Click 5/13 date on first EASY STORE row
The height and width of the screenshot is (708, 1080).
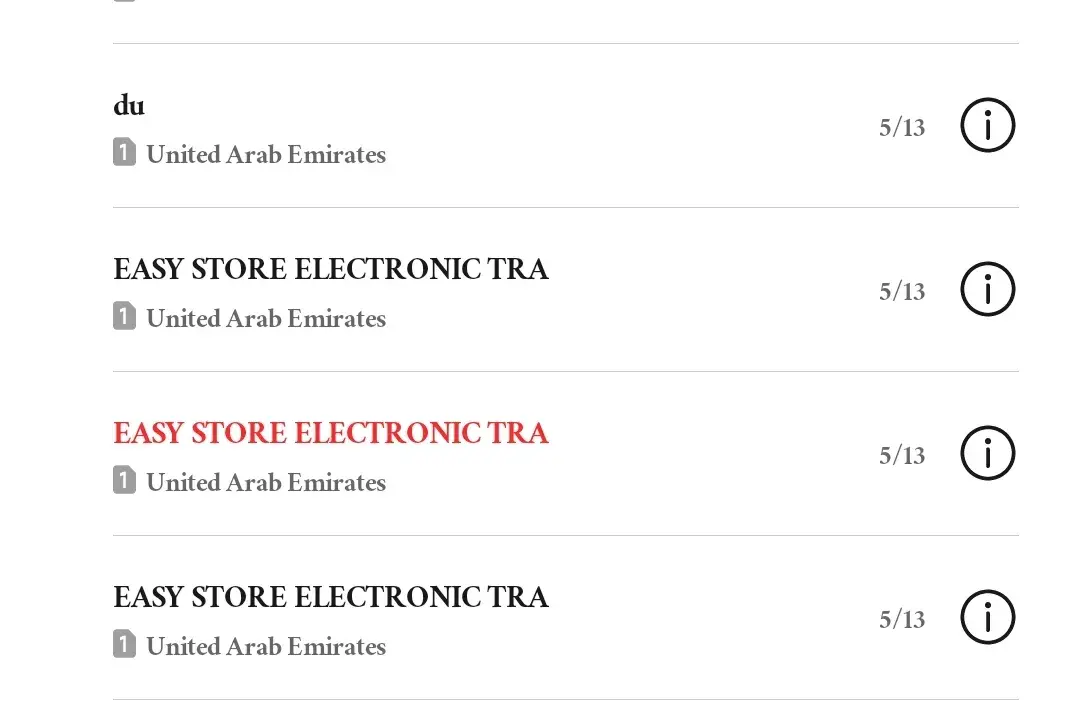click(902, 292)
